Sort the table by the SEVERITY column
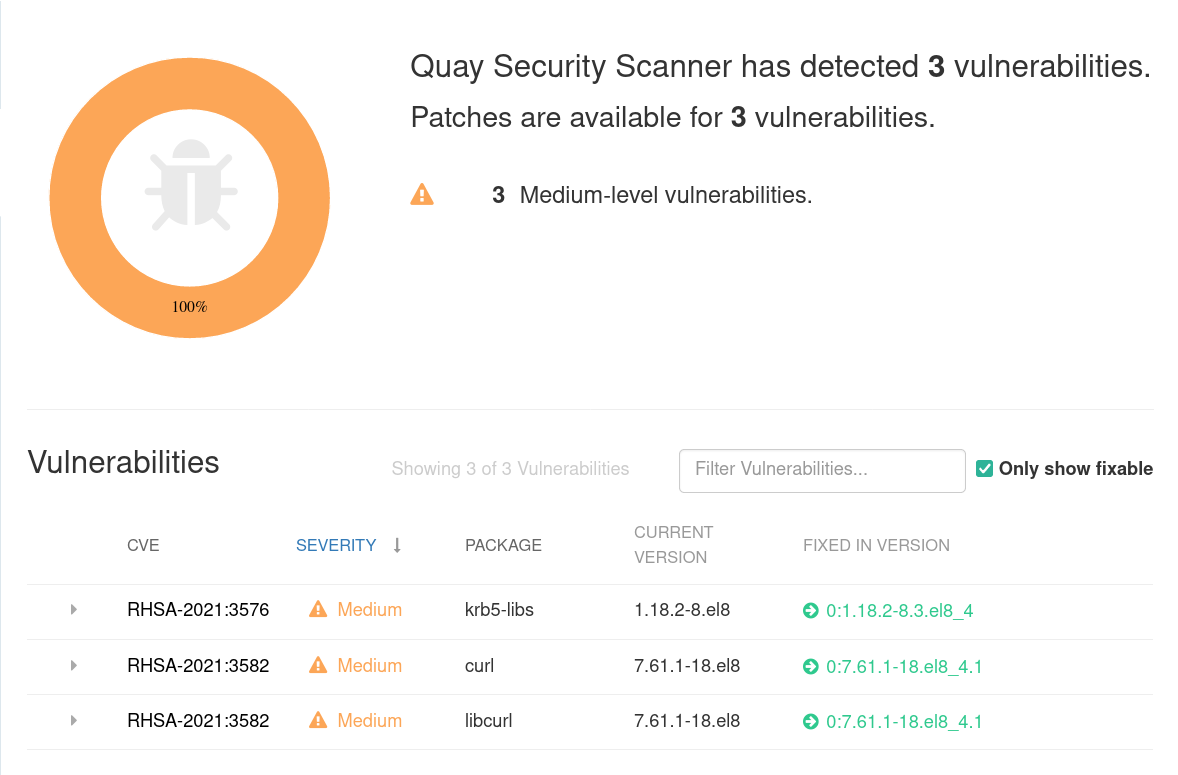This screenshot has width=1178, height=775. (x=335, y=545)
